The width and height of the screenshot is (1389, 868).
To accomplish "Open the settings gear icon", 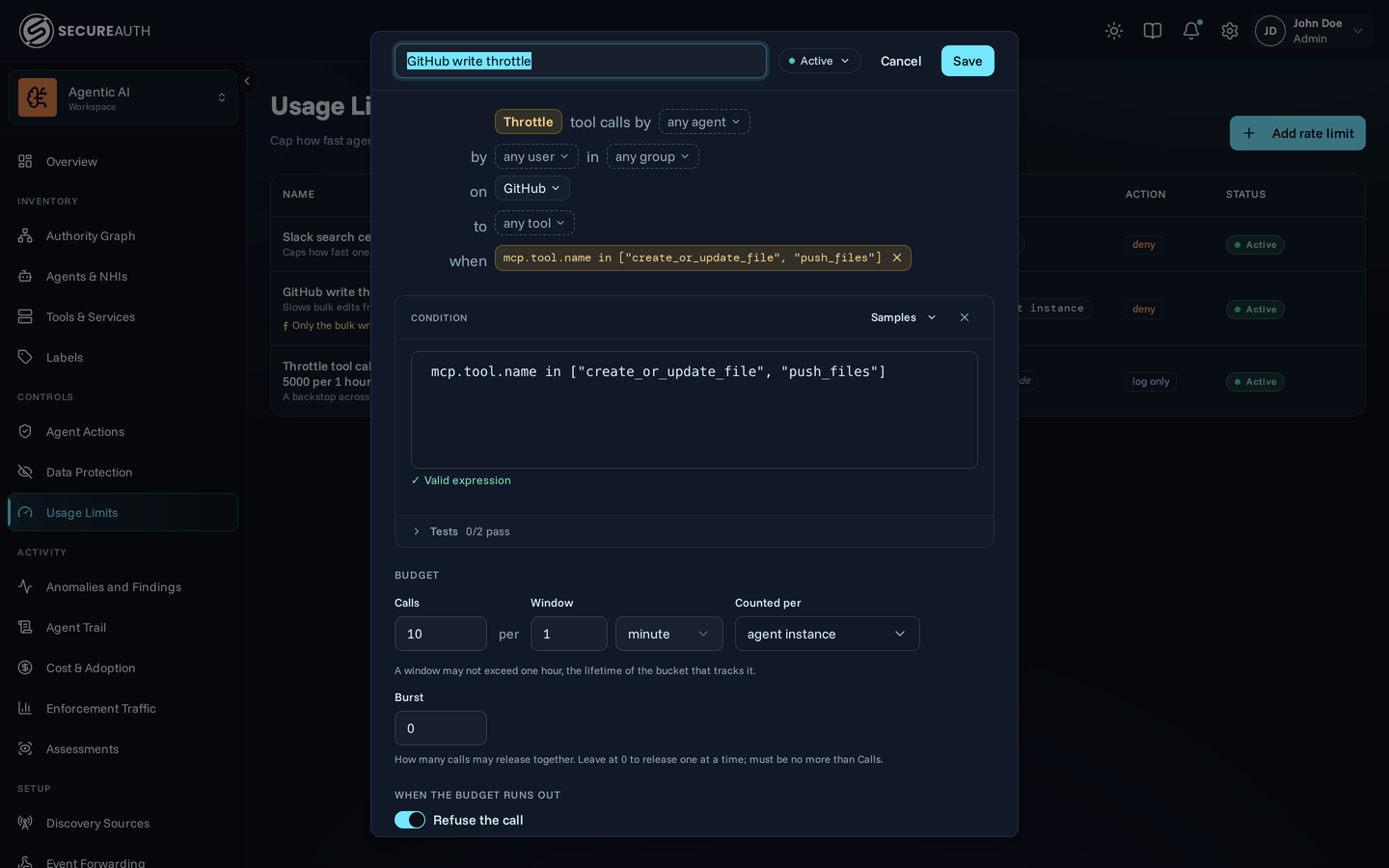I will [1230, 31].
